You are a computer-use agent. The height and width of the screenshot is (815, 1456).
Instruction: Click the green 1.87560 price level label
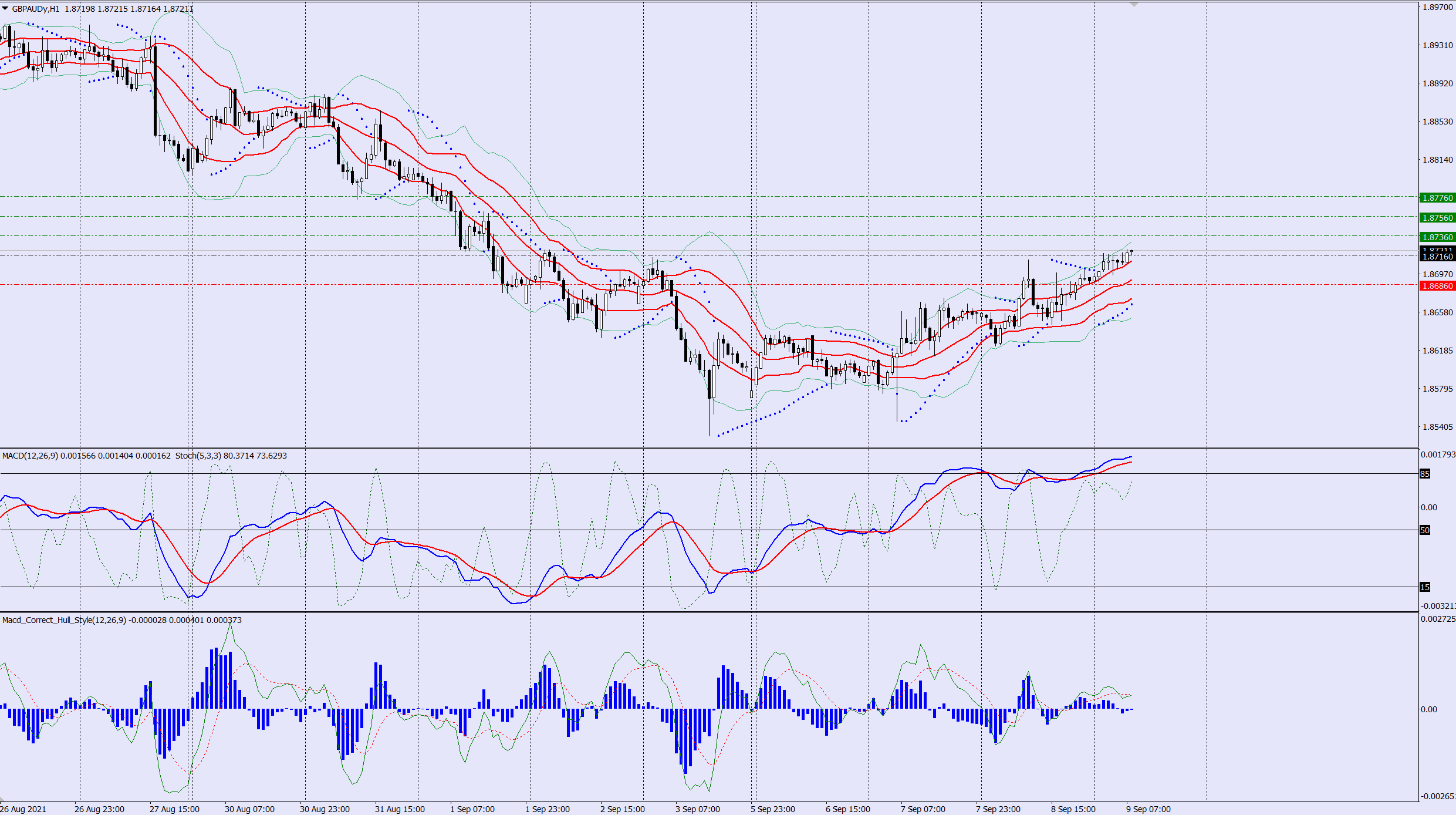(1437, 218)
